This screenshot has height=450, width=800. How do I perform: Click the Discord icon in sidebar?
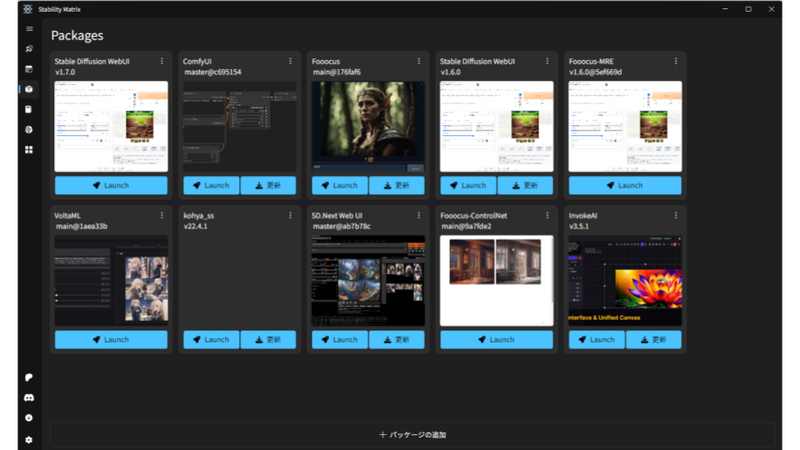(29, 397)
